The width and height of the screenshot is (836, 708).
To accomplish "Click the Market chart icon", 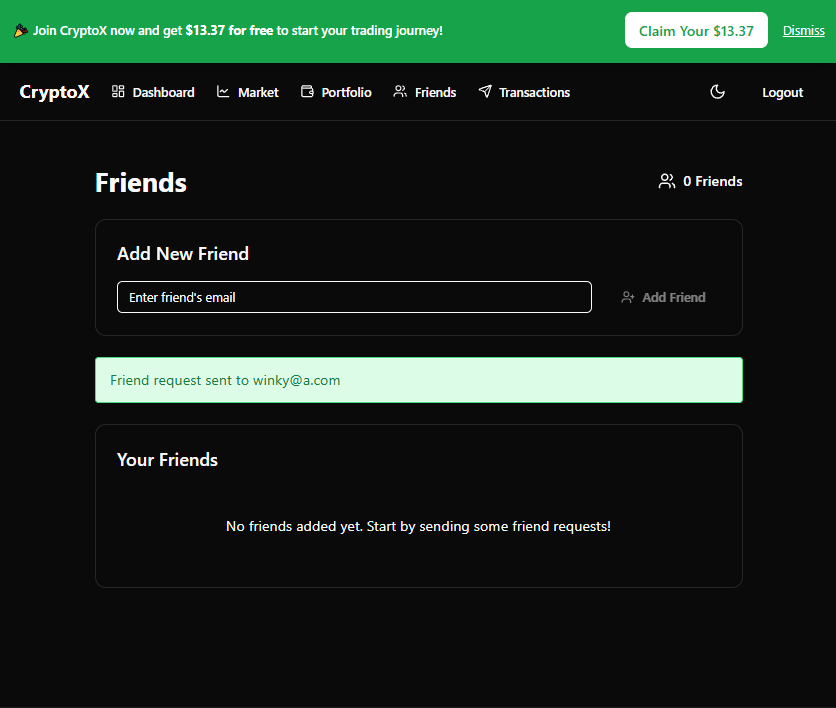I will pos(223,92).
